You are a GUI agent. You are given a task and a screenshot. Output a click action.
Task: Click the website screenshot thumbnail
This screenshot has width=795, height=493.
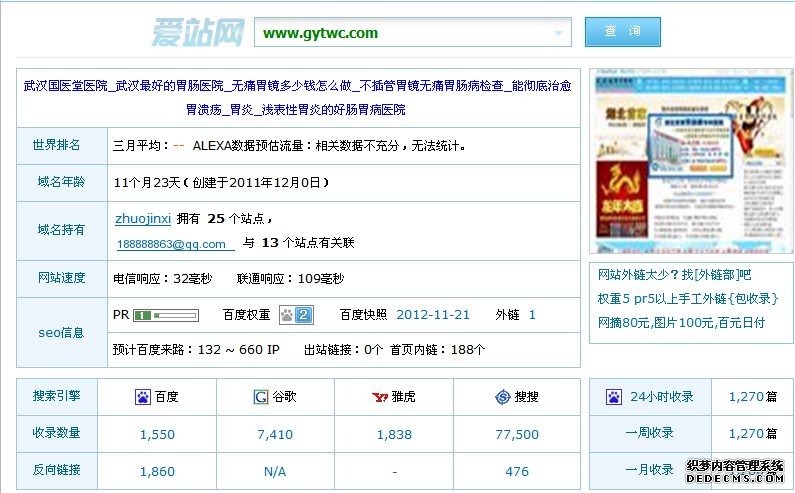[691, 161]
